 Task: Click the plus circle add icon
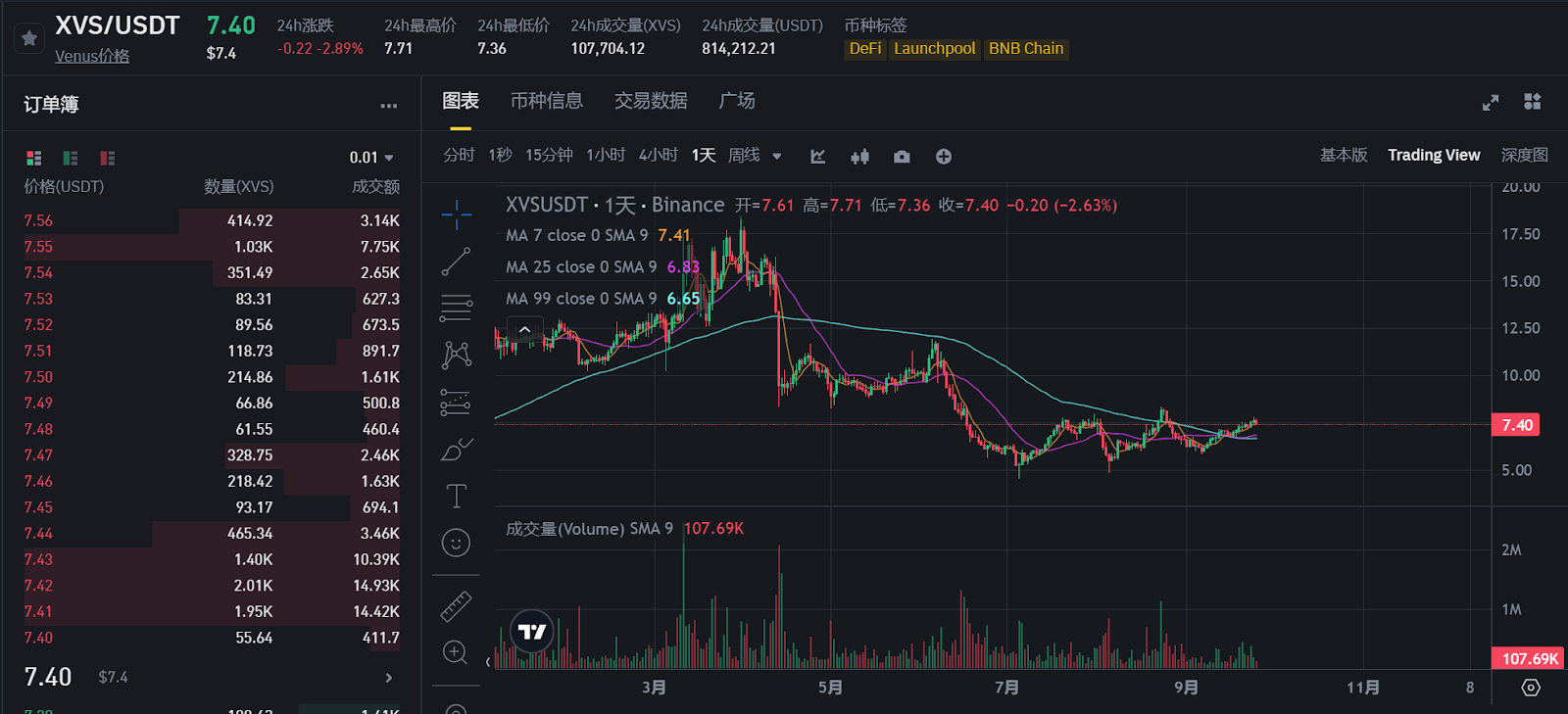point(944,157)
